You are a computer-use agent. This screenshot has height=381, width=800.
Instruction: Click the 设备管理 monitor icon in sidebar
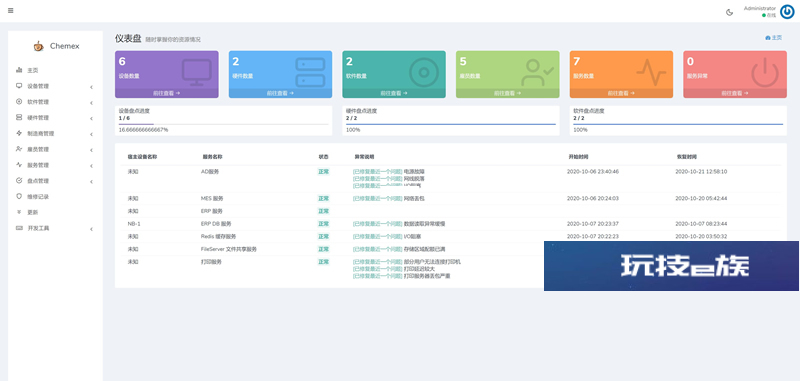click(x=19, y=86)
